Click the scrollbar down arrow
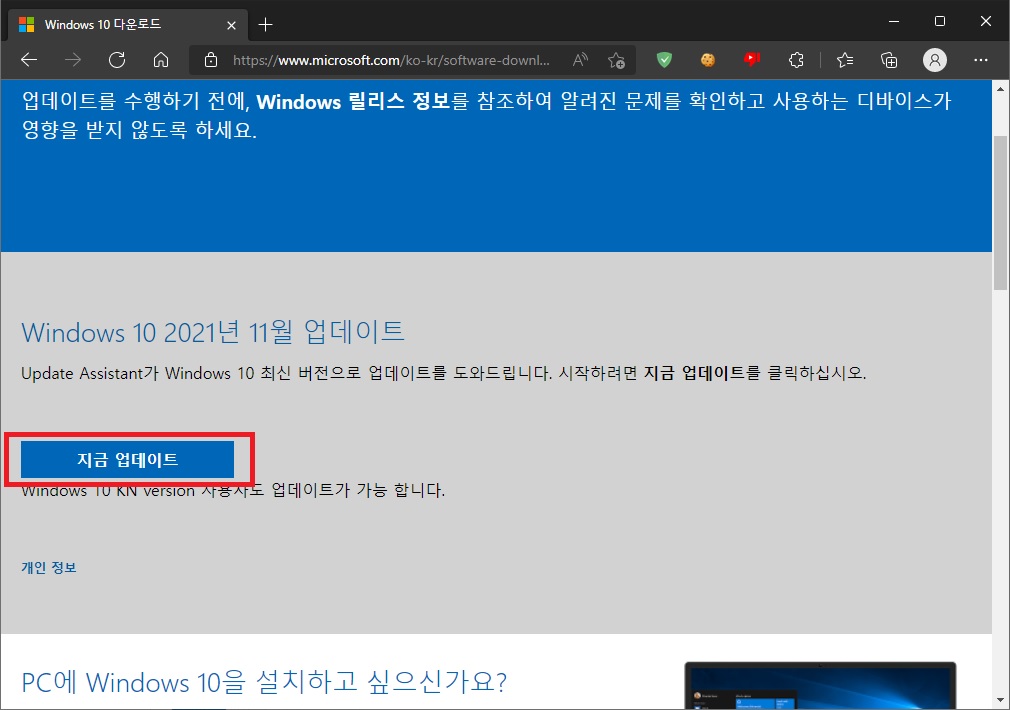This screenshot has height=710, width=1010. [1000, 700]
